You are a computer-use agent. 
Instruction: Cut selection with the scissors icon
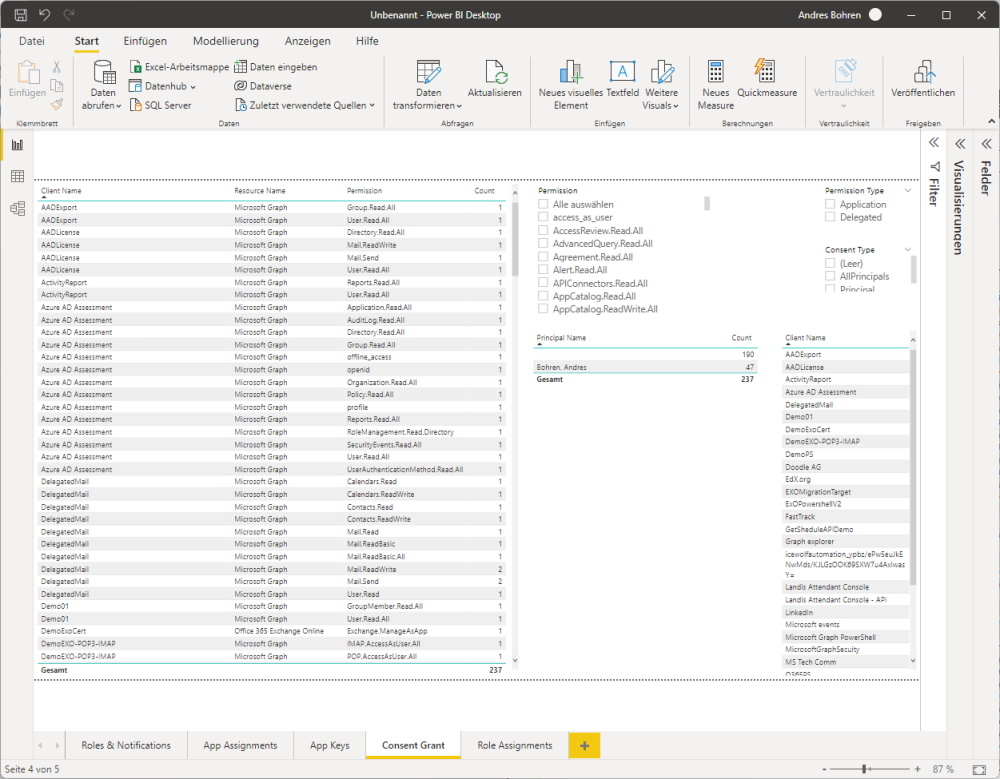[57, 66]
